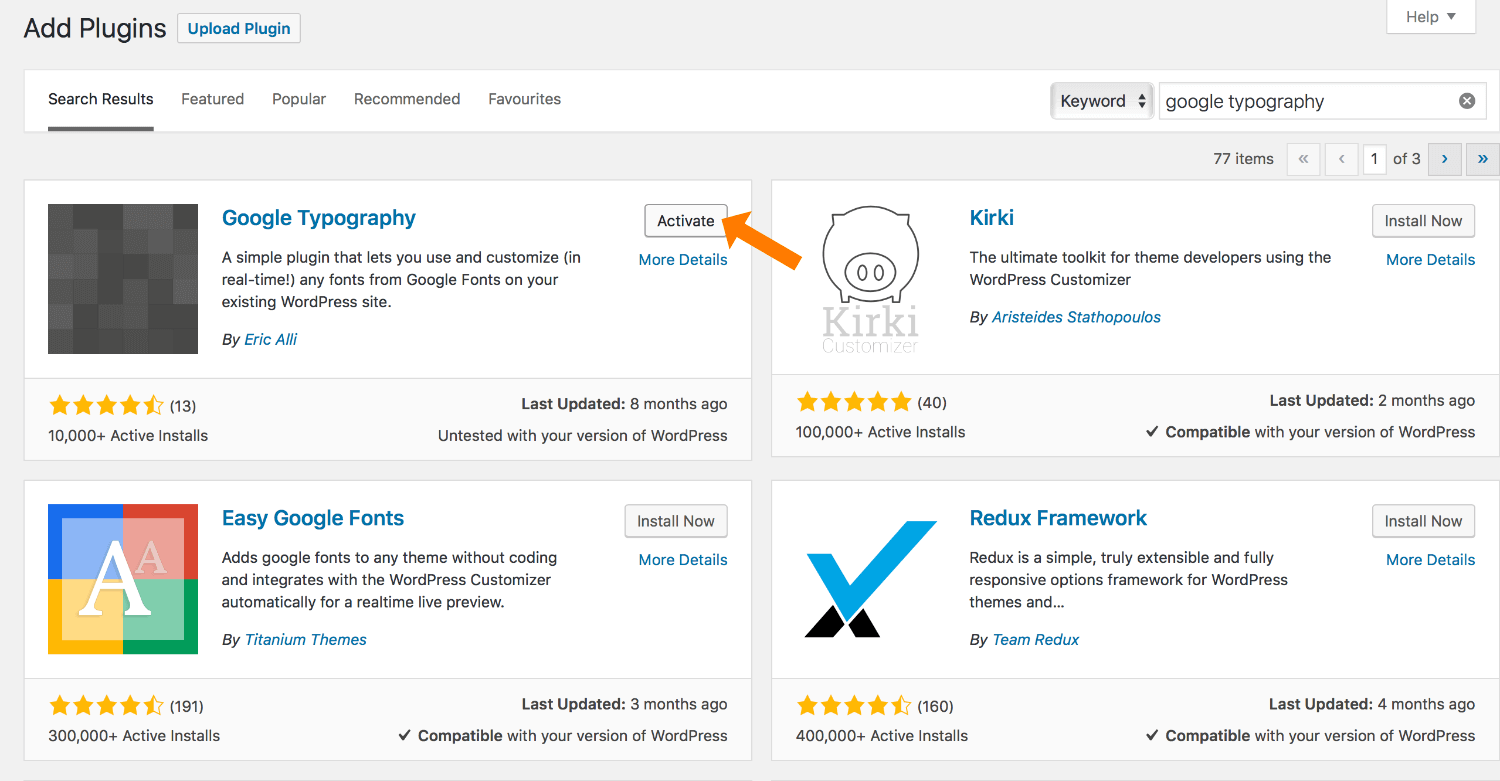Open author Eric Alli link
Screen dimensions: 1500x781
point(271,339)
